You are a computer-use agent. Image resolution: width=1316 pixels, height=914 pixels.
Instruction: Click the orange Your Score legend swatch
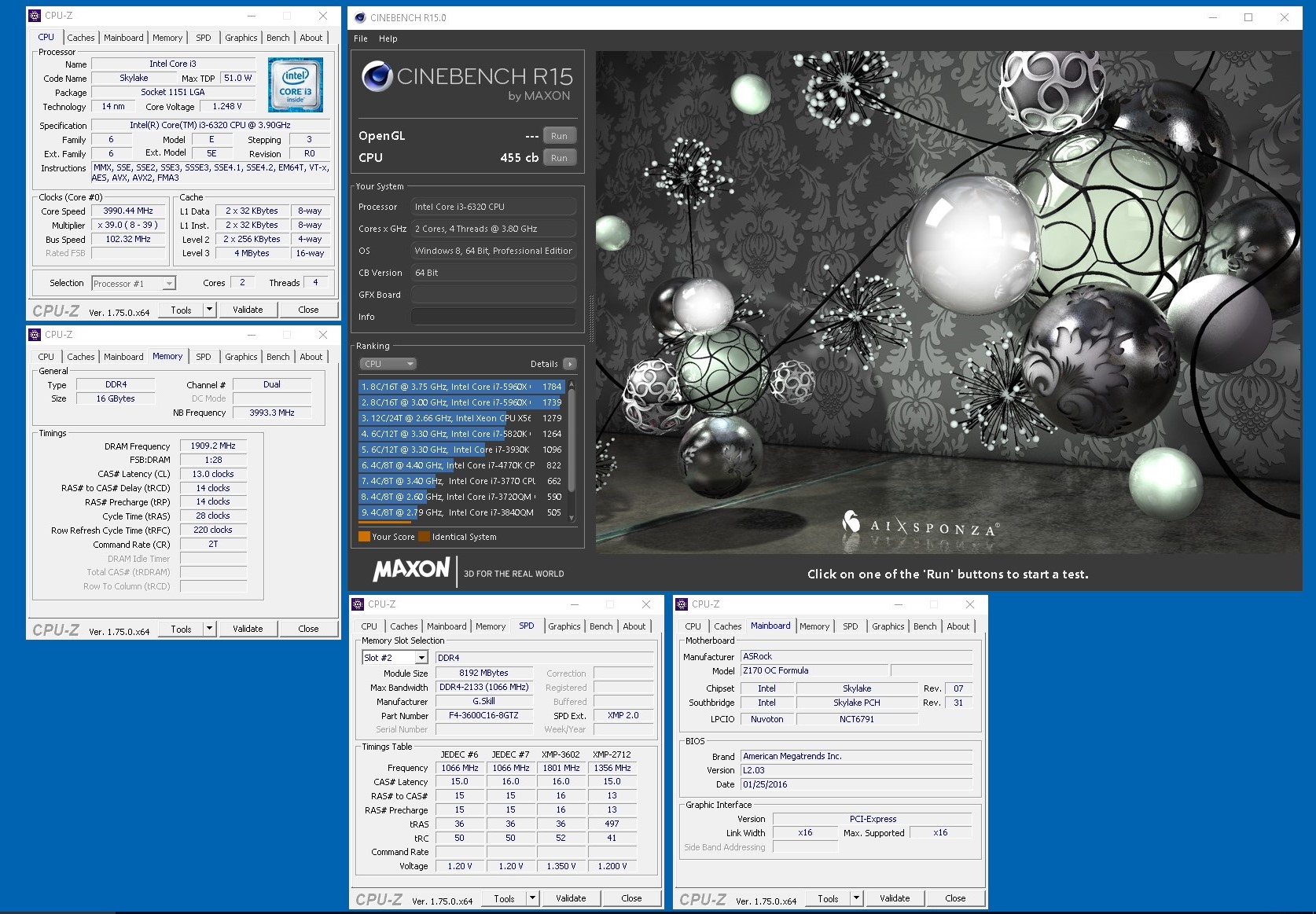[x=364, y=537]
